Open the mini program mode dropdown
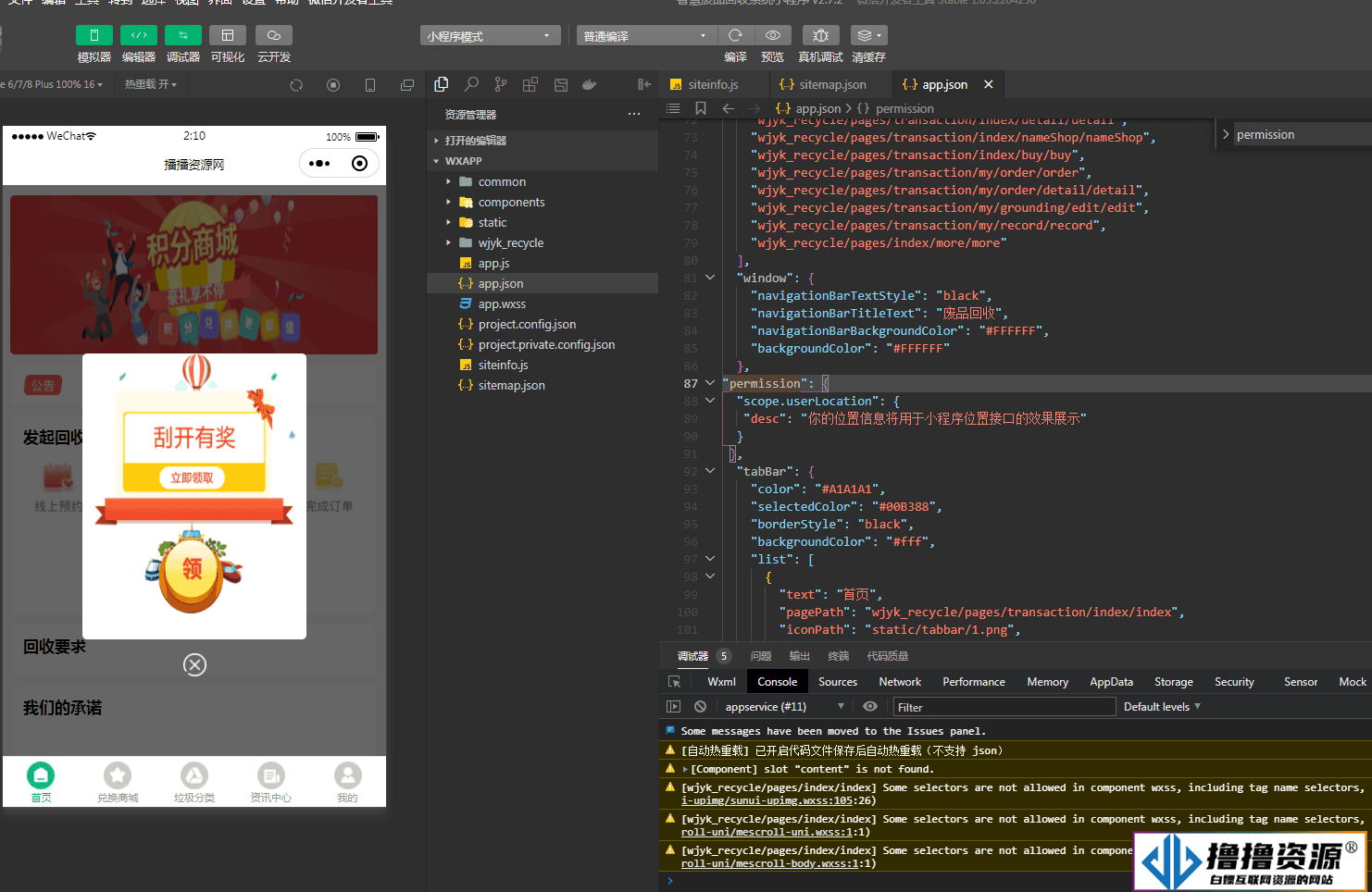Image resolution: width=1372 pixels, height=892 pixels. point(491,36)
